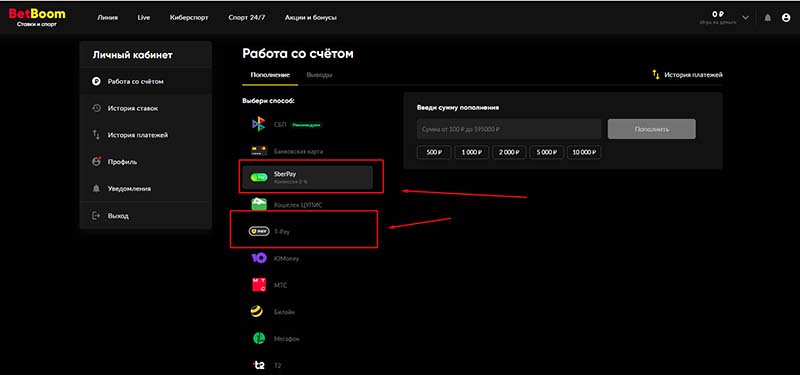This screenshot has height=375, width=800.
Task: Click the exit door icon beside Выход
Action: coord(96,216)
